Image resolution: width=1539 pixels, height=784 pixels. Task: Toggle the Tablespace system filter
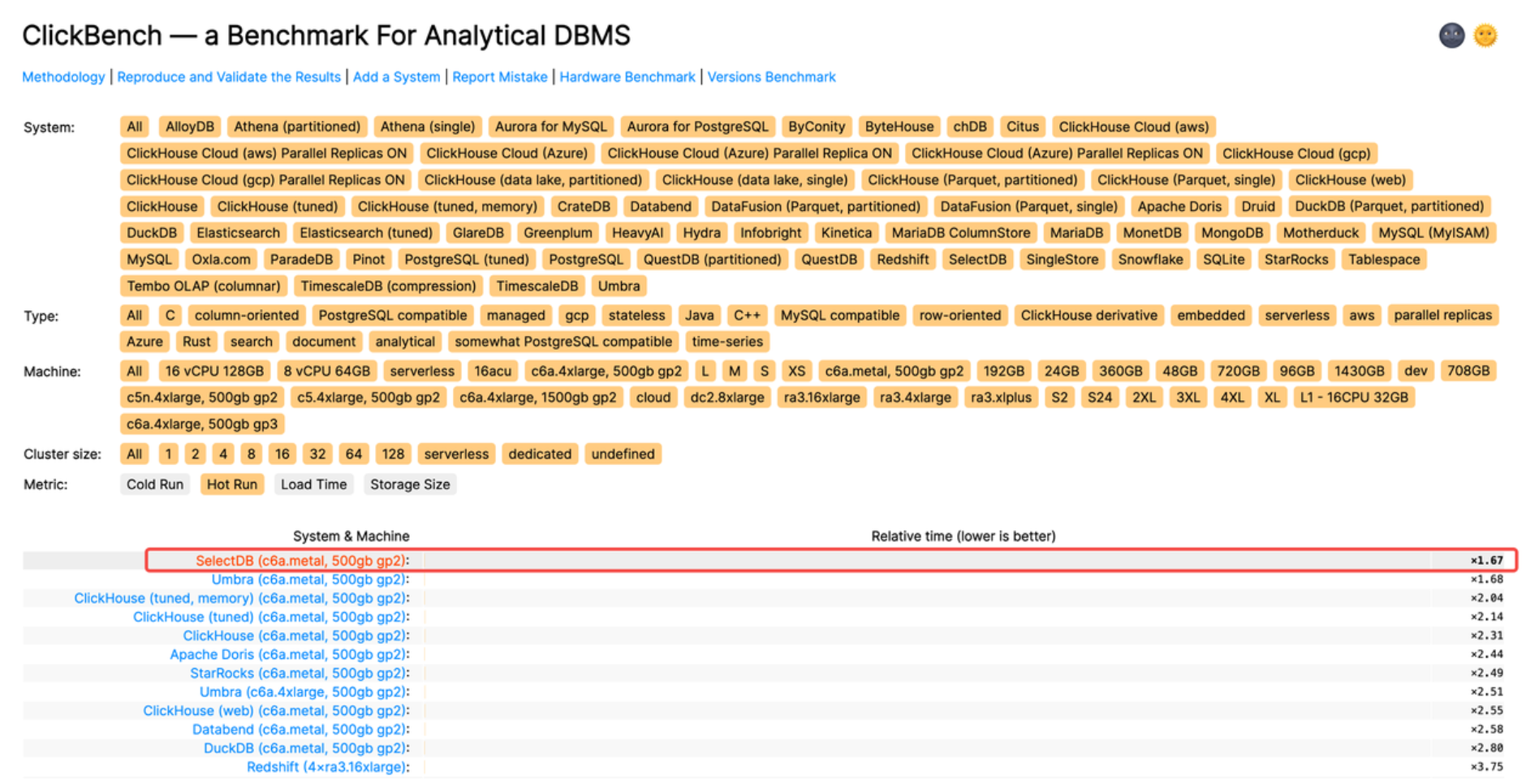pyautogui.click(x=1384, y=260)
